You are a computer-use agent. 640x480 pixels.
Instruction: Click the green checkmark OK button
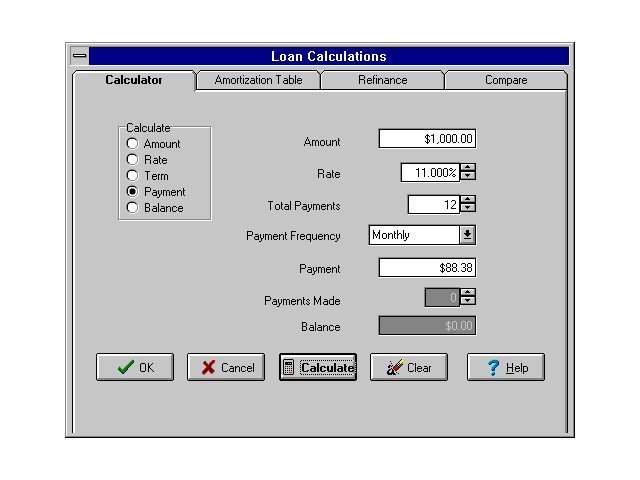(135, 367)
